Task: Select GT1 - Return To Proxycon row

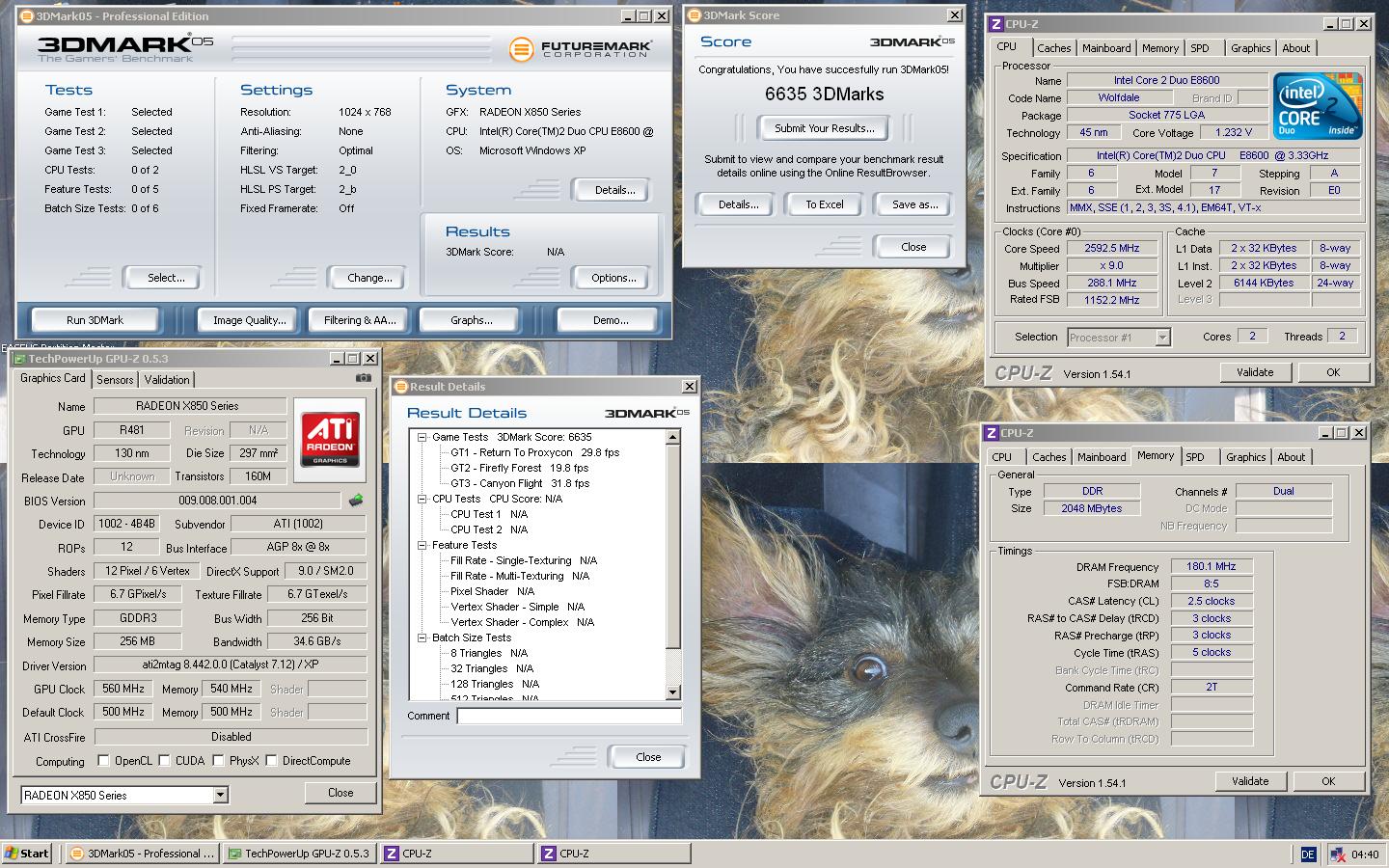Action: [x=534, y=452]
